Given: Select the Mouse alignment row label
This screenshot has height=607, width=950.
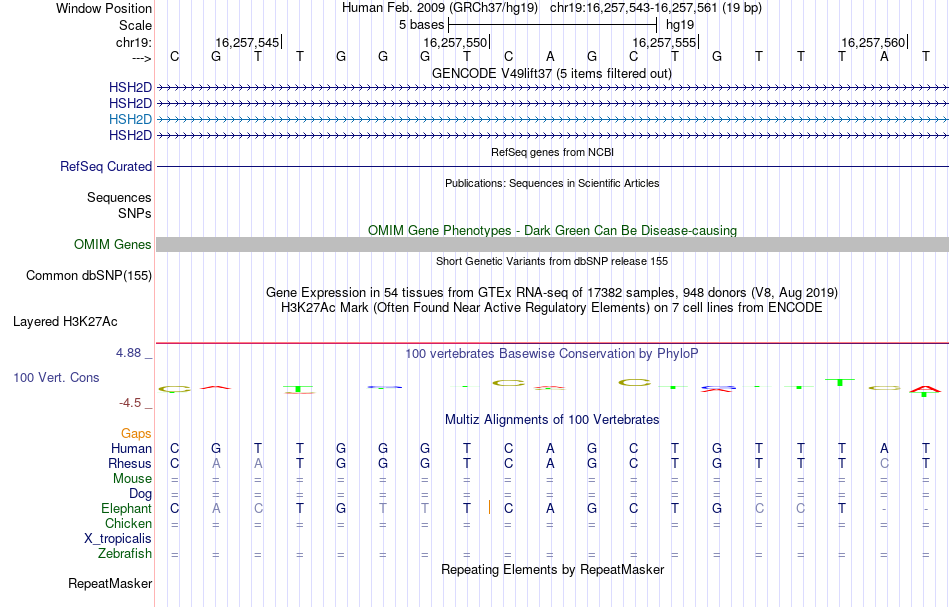Looking at the screenshot, I should (132, 479).
